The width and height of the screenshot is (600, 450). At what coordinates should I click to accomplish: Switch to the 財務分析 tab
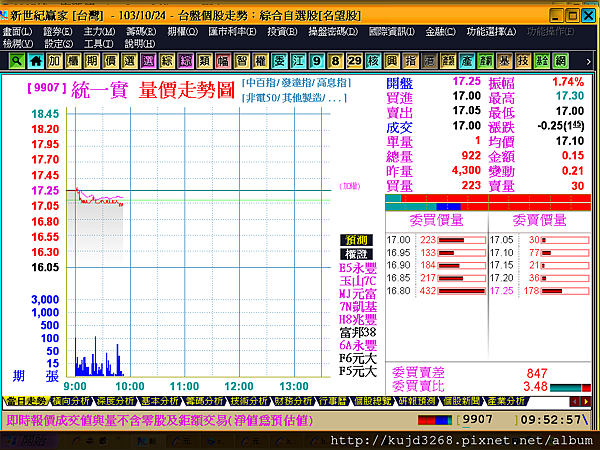tap(293, 401)
